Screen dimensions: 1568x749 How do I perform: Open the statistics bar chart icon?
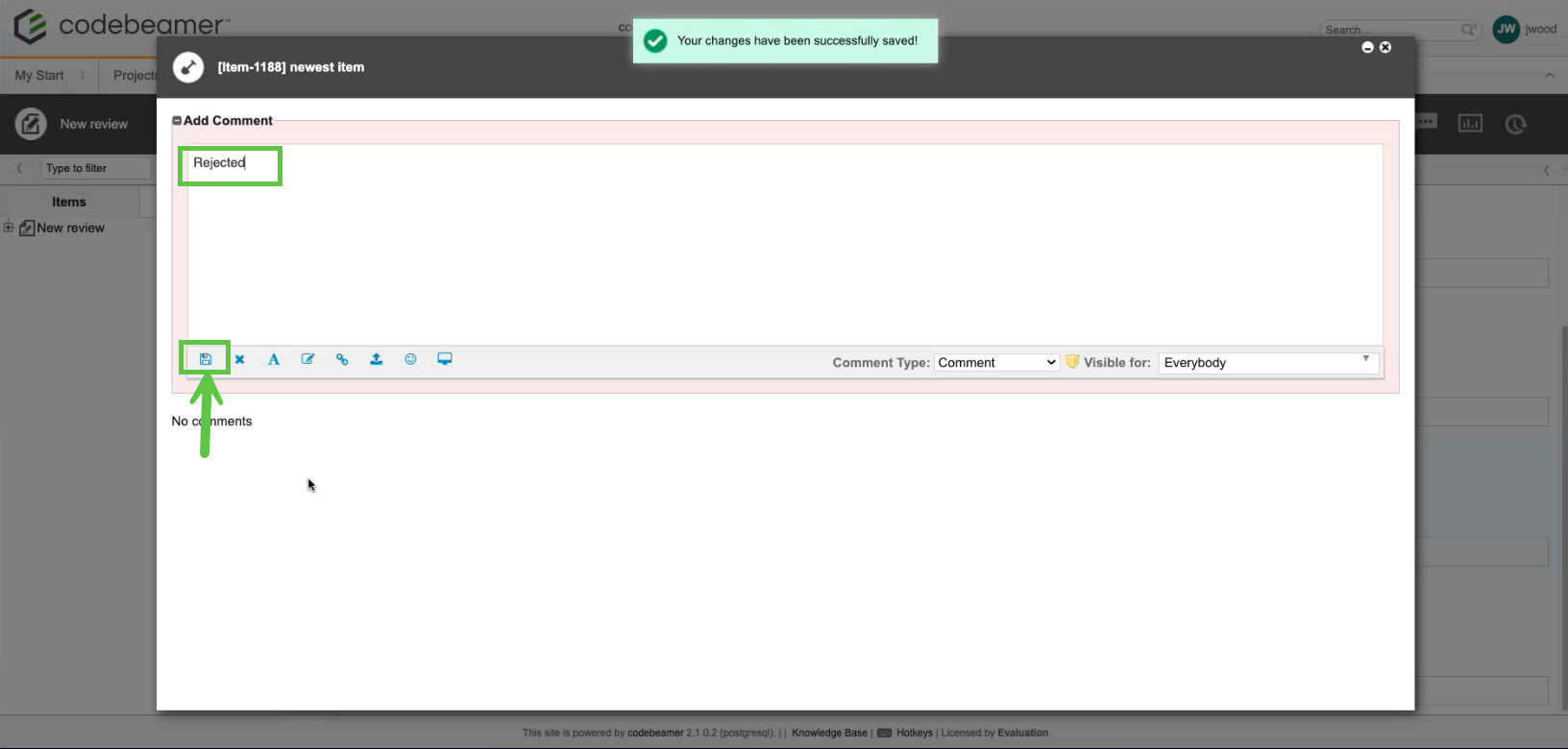1470,123
